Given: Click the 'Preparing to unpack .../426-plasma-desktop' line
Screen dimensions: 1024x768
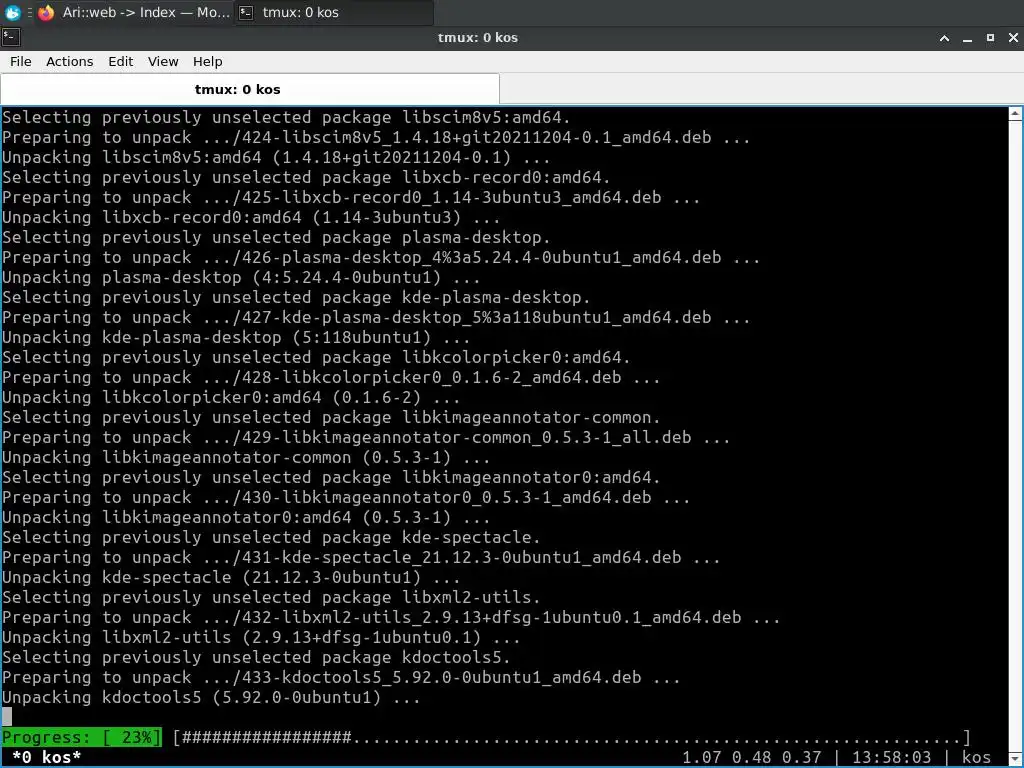Looking at the screenshot, I should point(381,257).
